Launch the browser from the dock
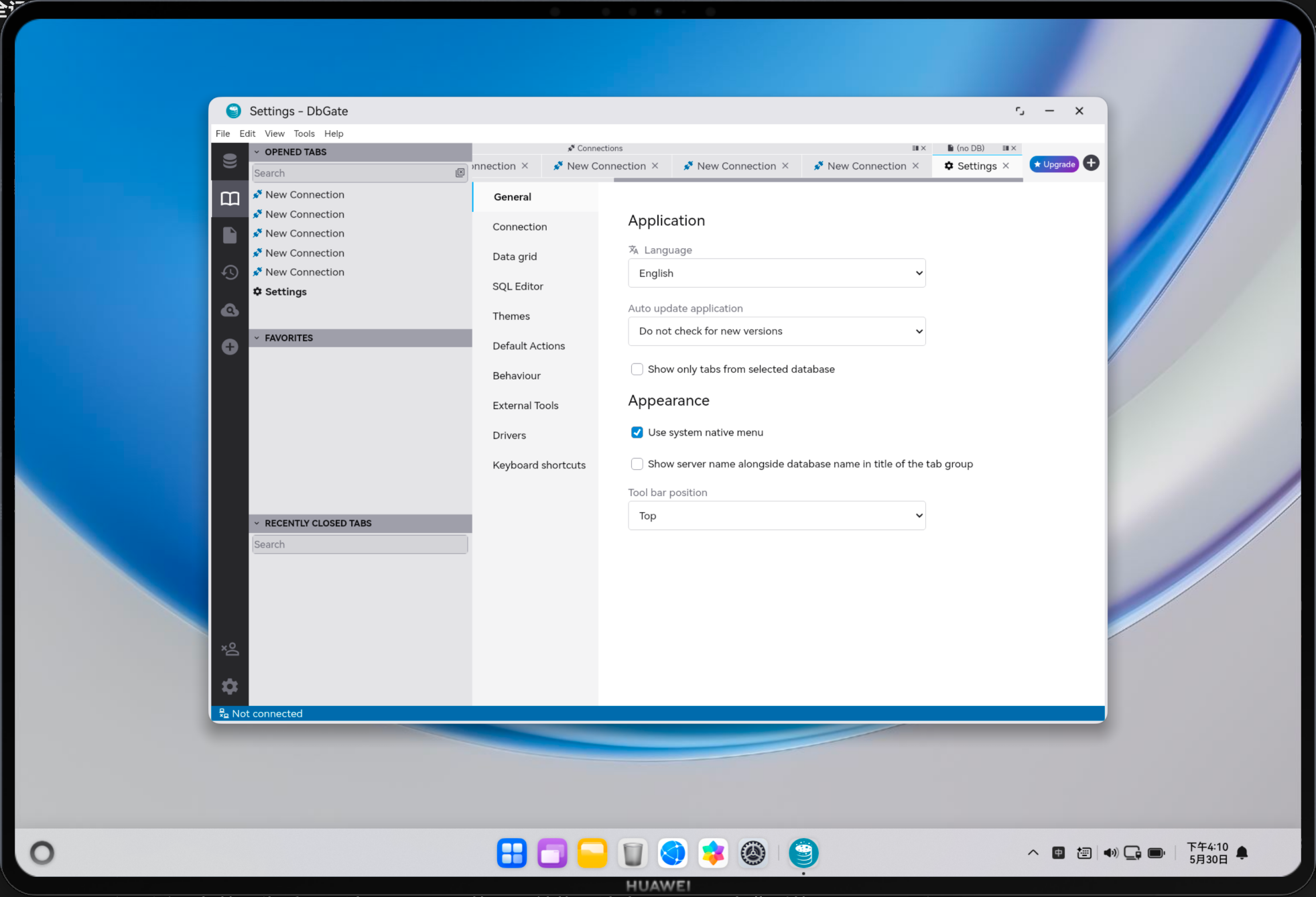 673,853
